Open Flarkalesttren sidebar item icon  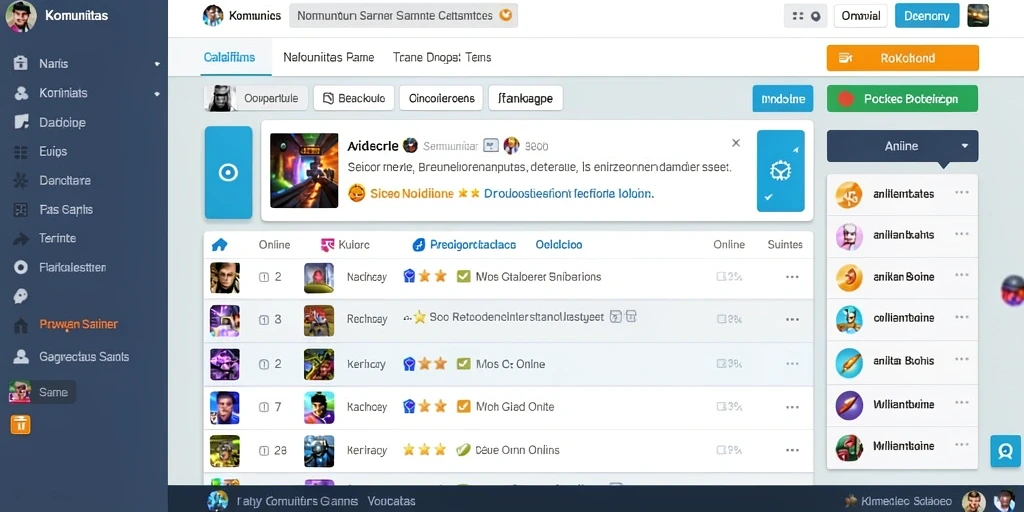click(x=21, y=267)
